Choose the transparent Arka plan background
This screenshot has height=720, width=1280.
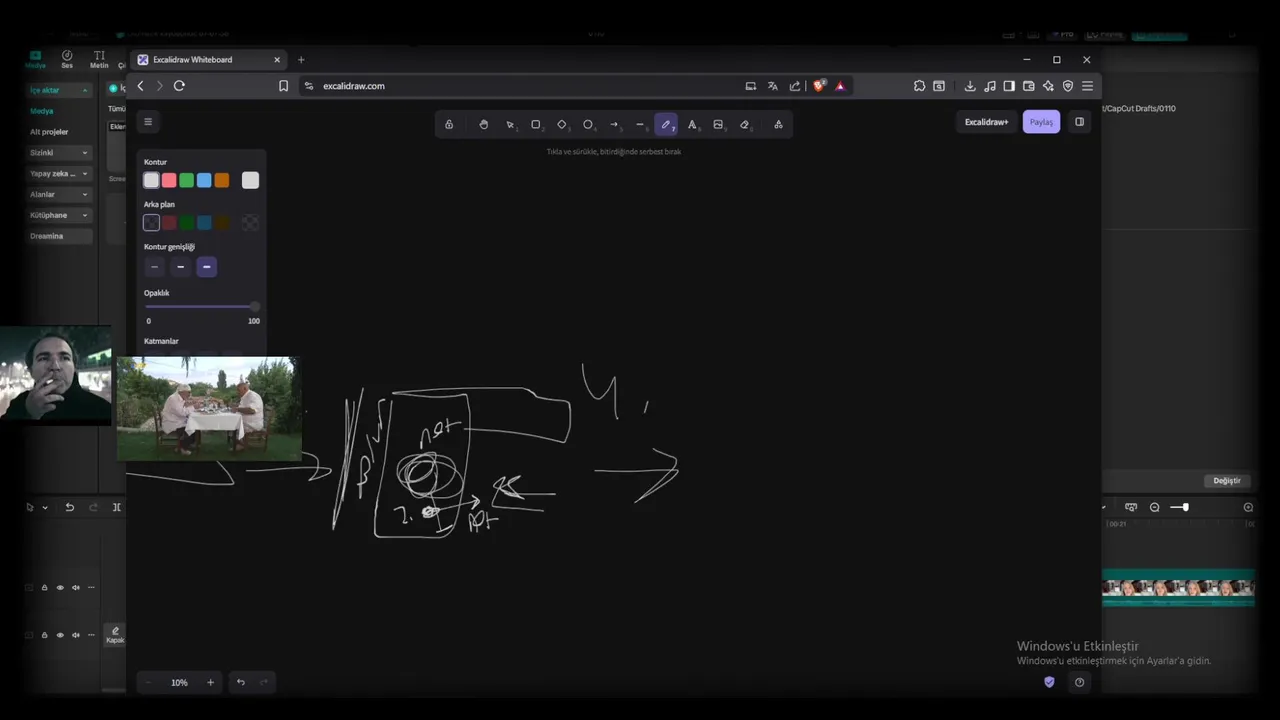pyautogui.click(x=151, y=223)
